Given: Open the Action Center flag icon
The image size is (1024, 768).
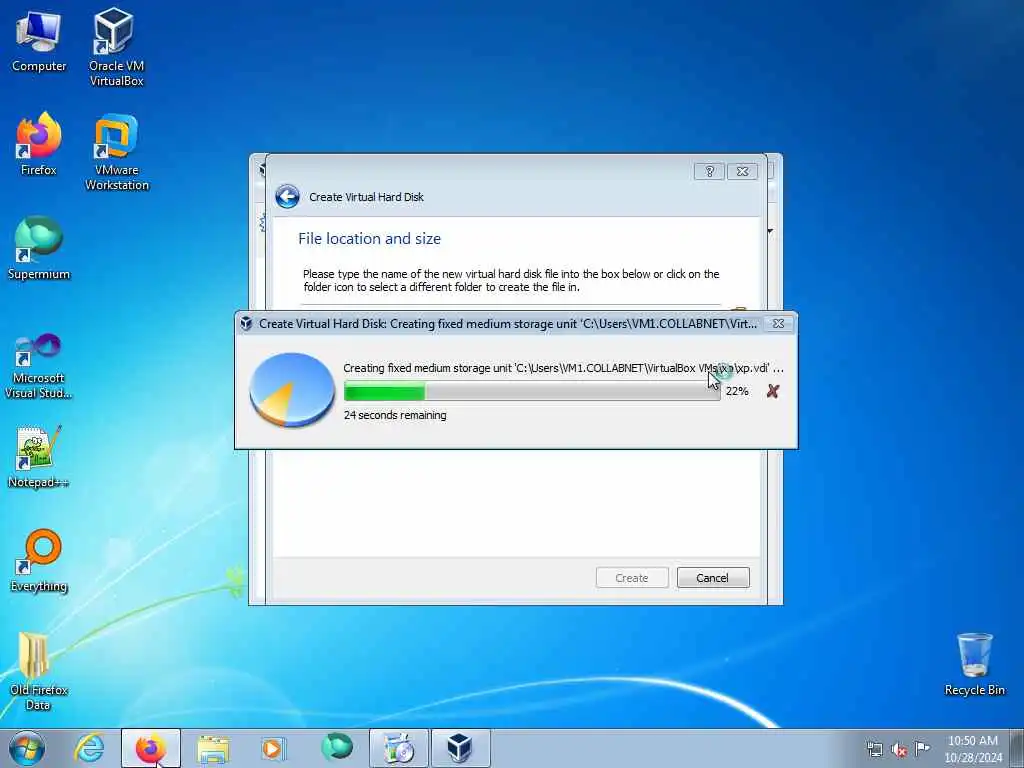Looking at the screenshot, I should [x=922, y=749].
